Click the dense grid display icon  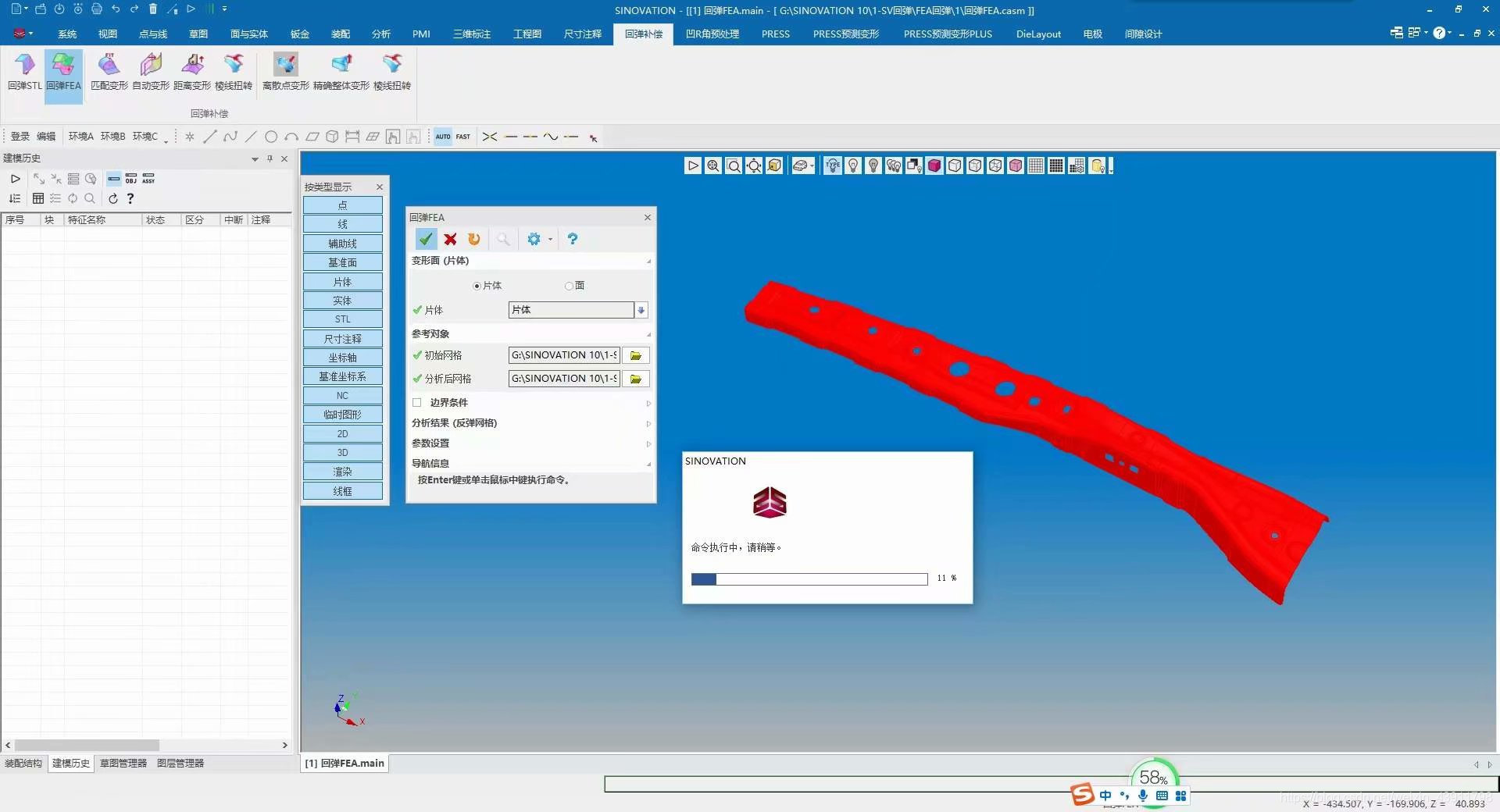(1056, 166)
